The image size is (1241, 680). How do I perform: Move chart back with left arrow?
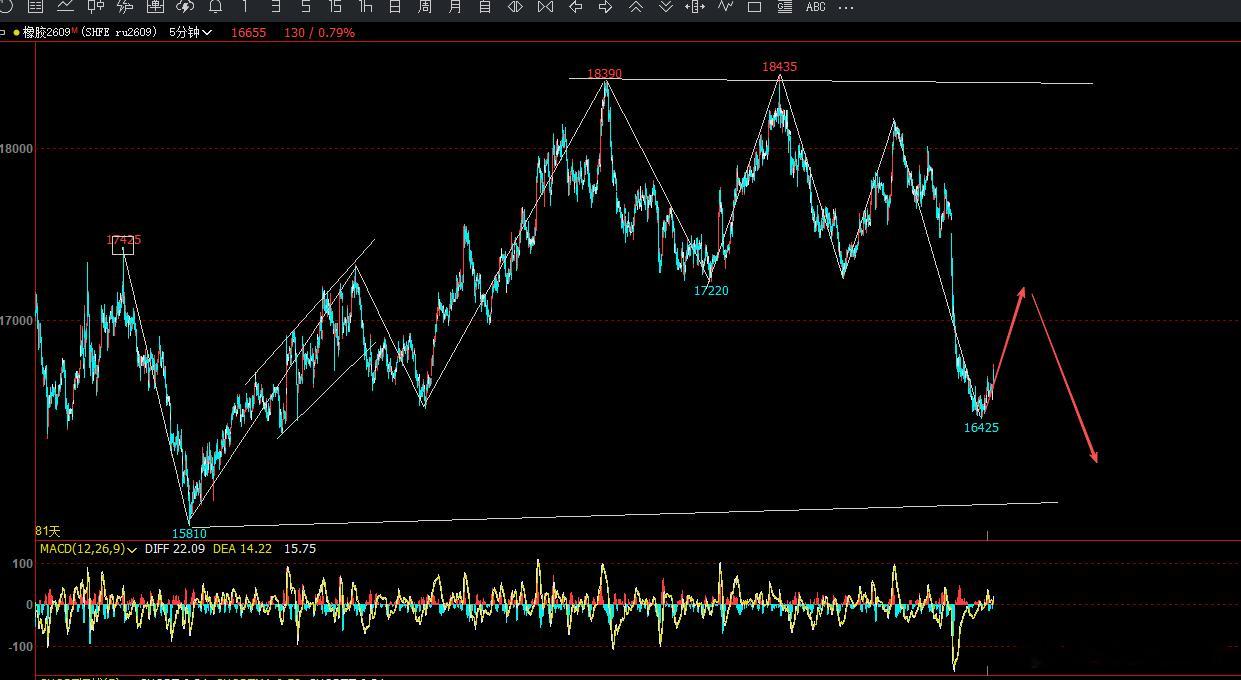click(575, 7)
